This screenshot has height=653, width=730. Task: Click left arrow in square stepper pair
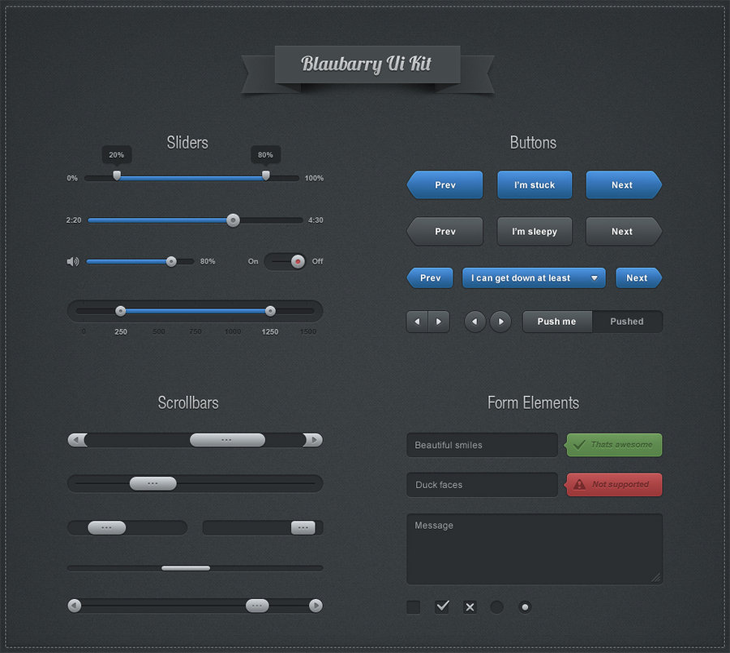tap(417, 322)
